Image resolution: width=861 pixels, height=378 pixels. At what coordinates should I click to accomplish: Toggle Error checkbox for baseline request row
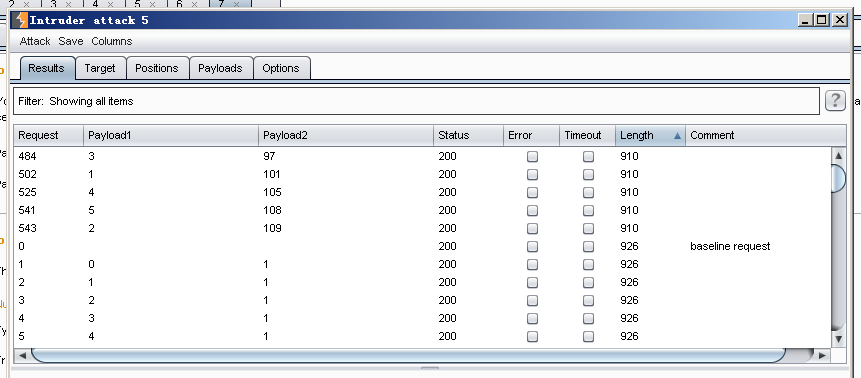click(532, 246)
